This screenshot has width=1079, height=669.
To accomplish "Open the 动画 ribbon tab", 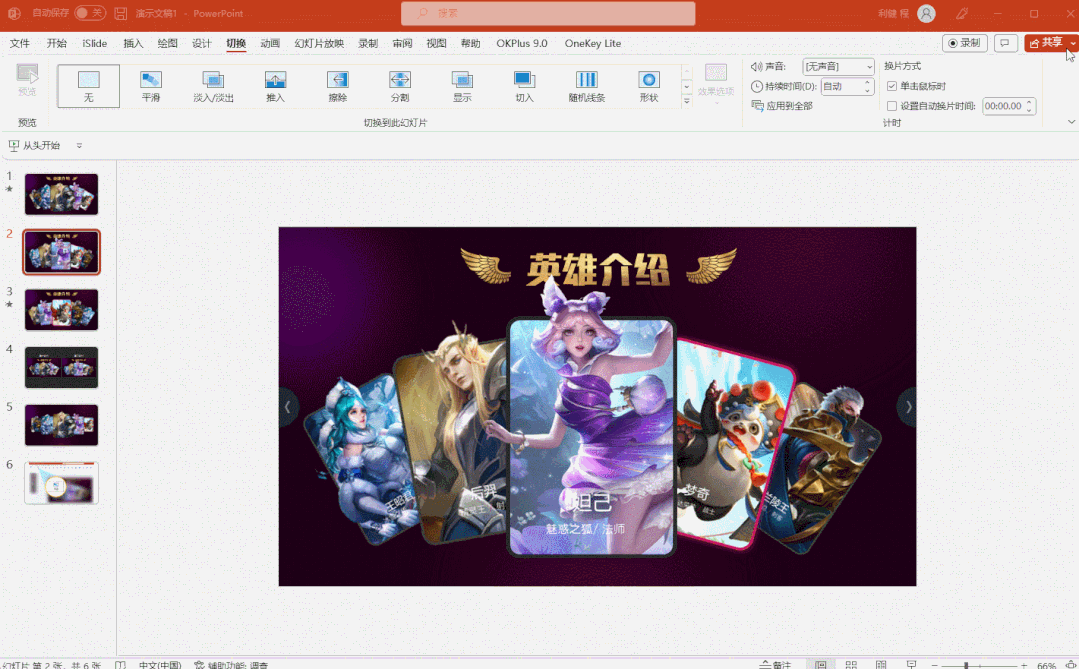I will [270, 43].
